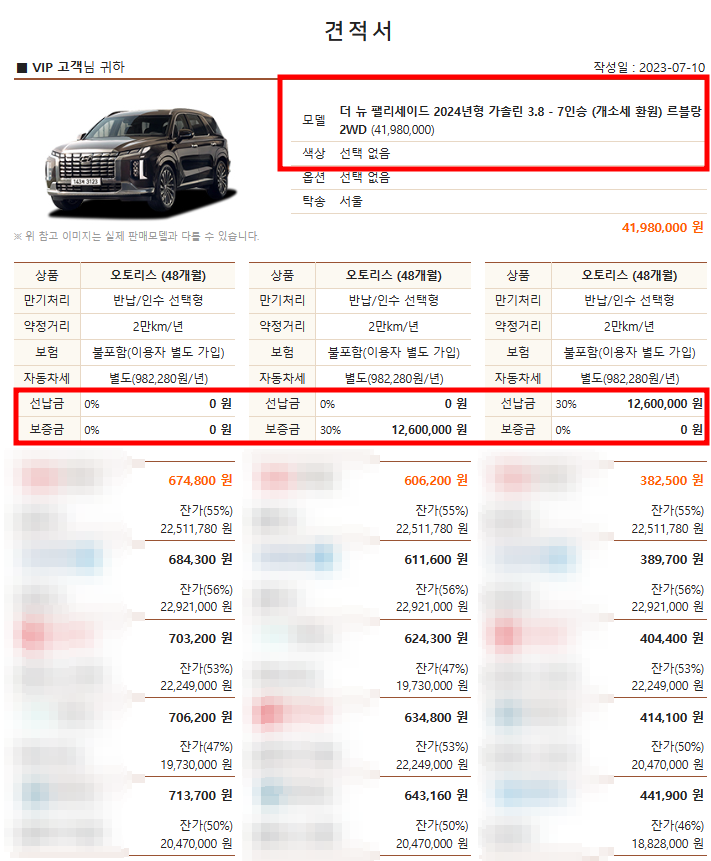711x861 pixels.
Task: Select the 옵션 선택 없음 row
Action: pos(498,177)
